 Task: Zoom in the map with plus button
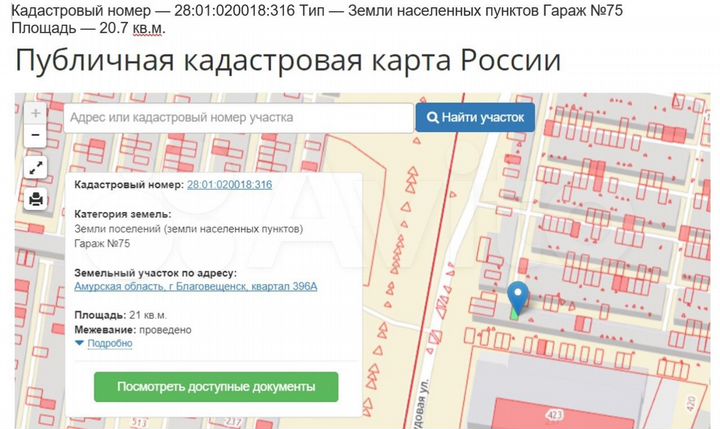coord(35,113)
